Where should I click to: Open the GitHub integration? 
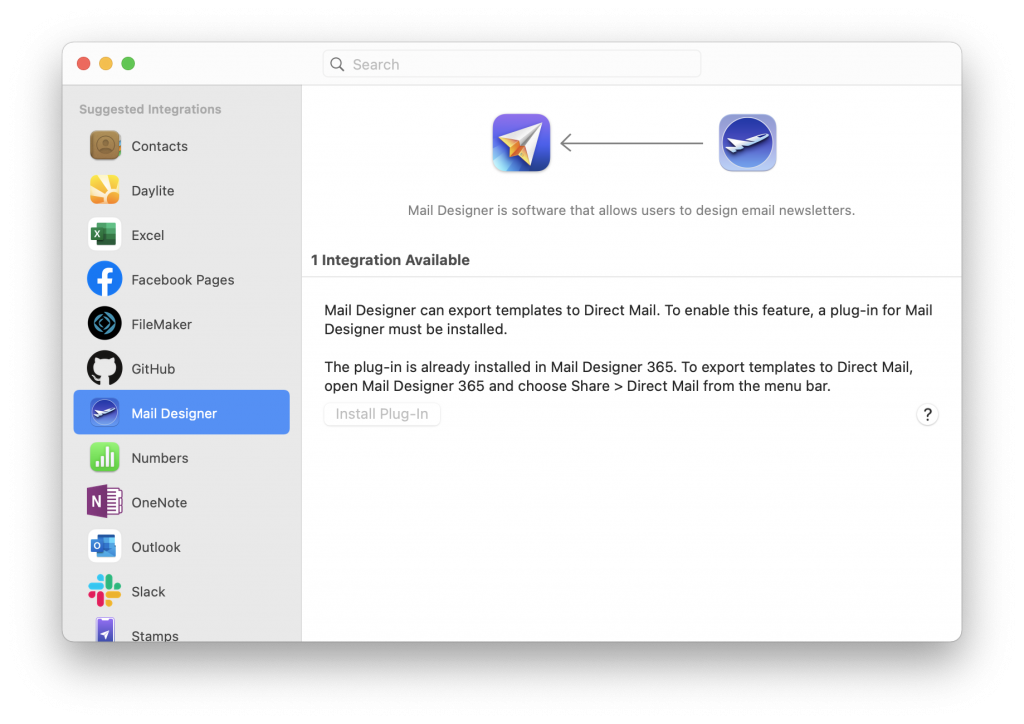(x=182, y=368)
